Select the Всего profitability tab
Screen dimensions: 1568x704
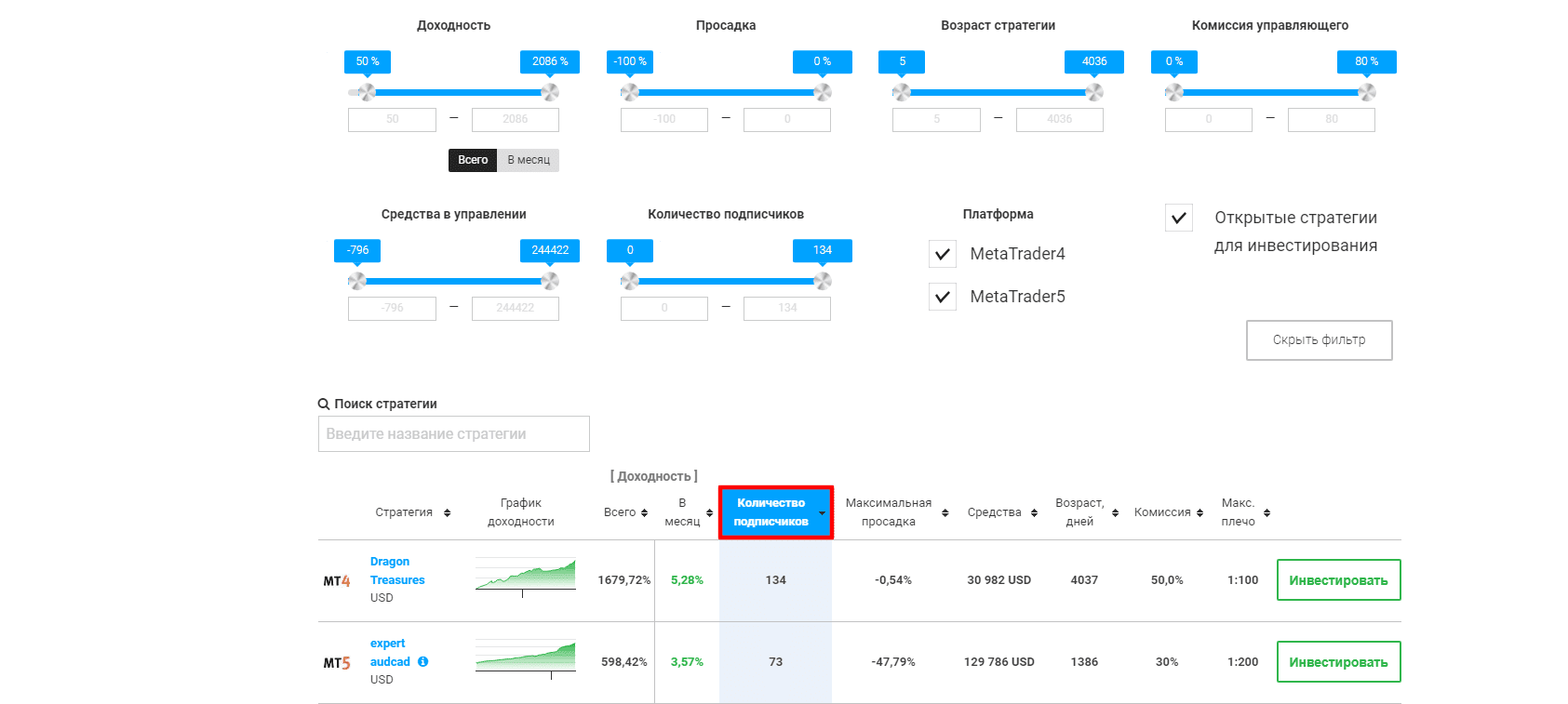point(473,160)
